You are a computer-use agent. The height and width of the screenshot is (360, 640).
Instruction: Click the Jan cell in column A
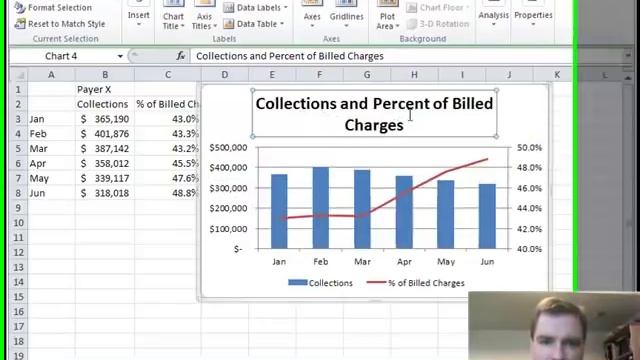[x=51, y=119]
